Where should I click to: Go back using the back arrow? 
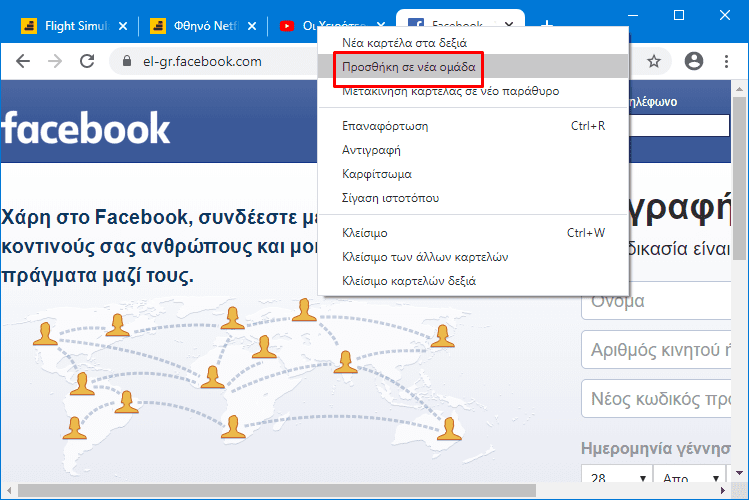(22, 61)
